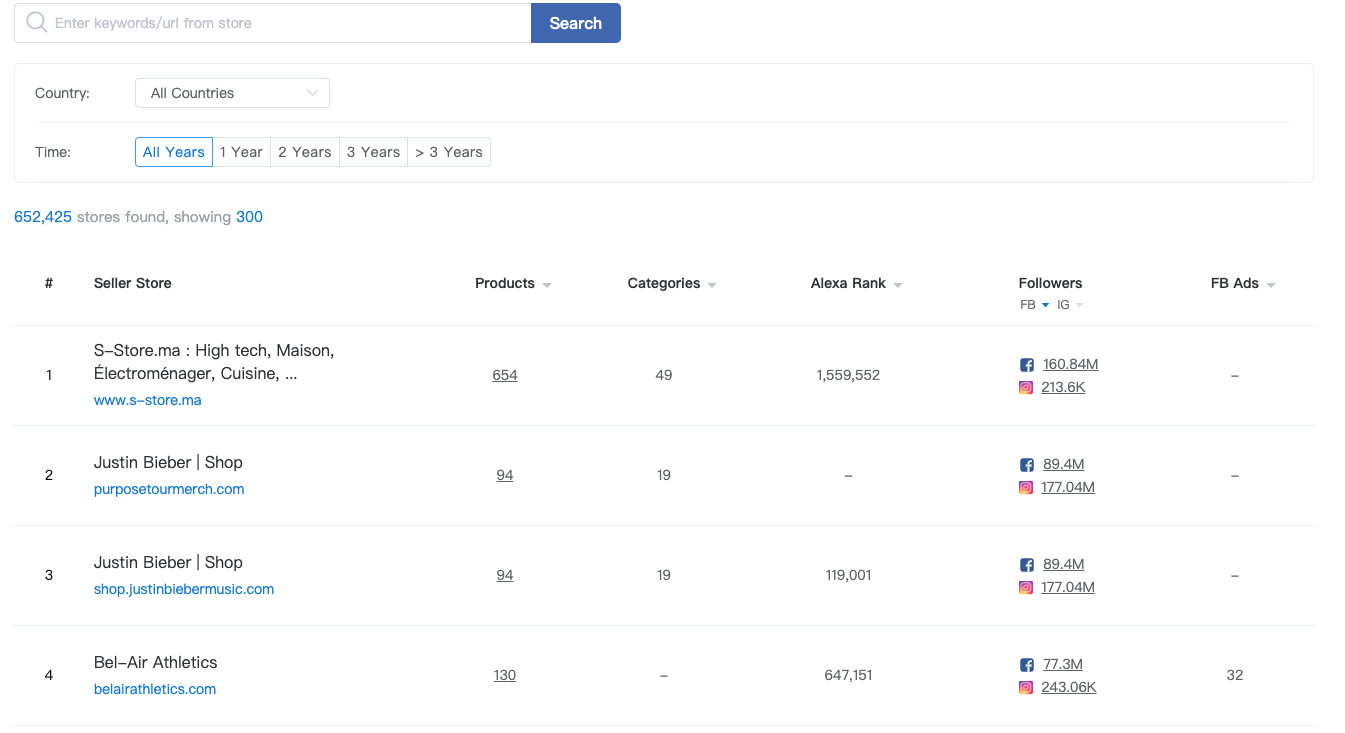
Task: Sort by the Products column arrow
Action: click(547, 285)
